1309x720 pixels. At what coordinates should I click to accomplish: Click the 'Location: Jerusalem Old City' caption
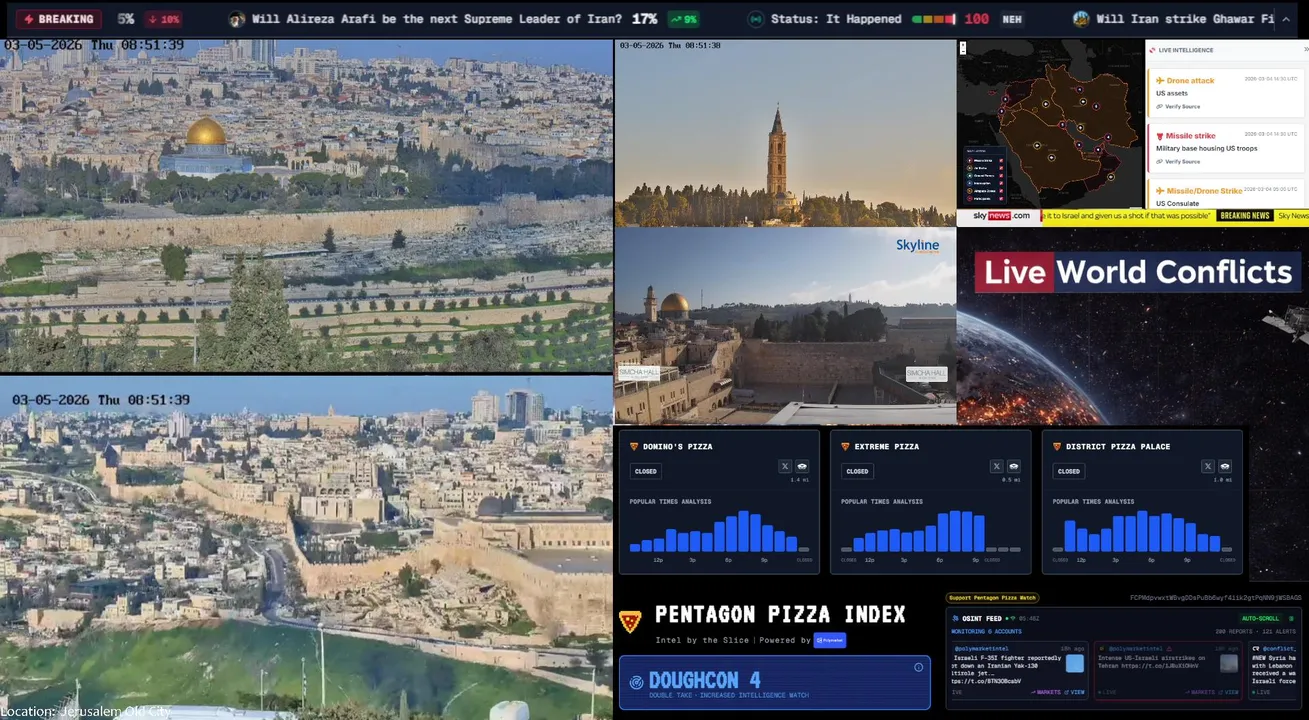tap(86, 712)
